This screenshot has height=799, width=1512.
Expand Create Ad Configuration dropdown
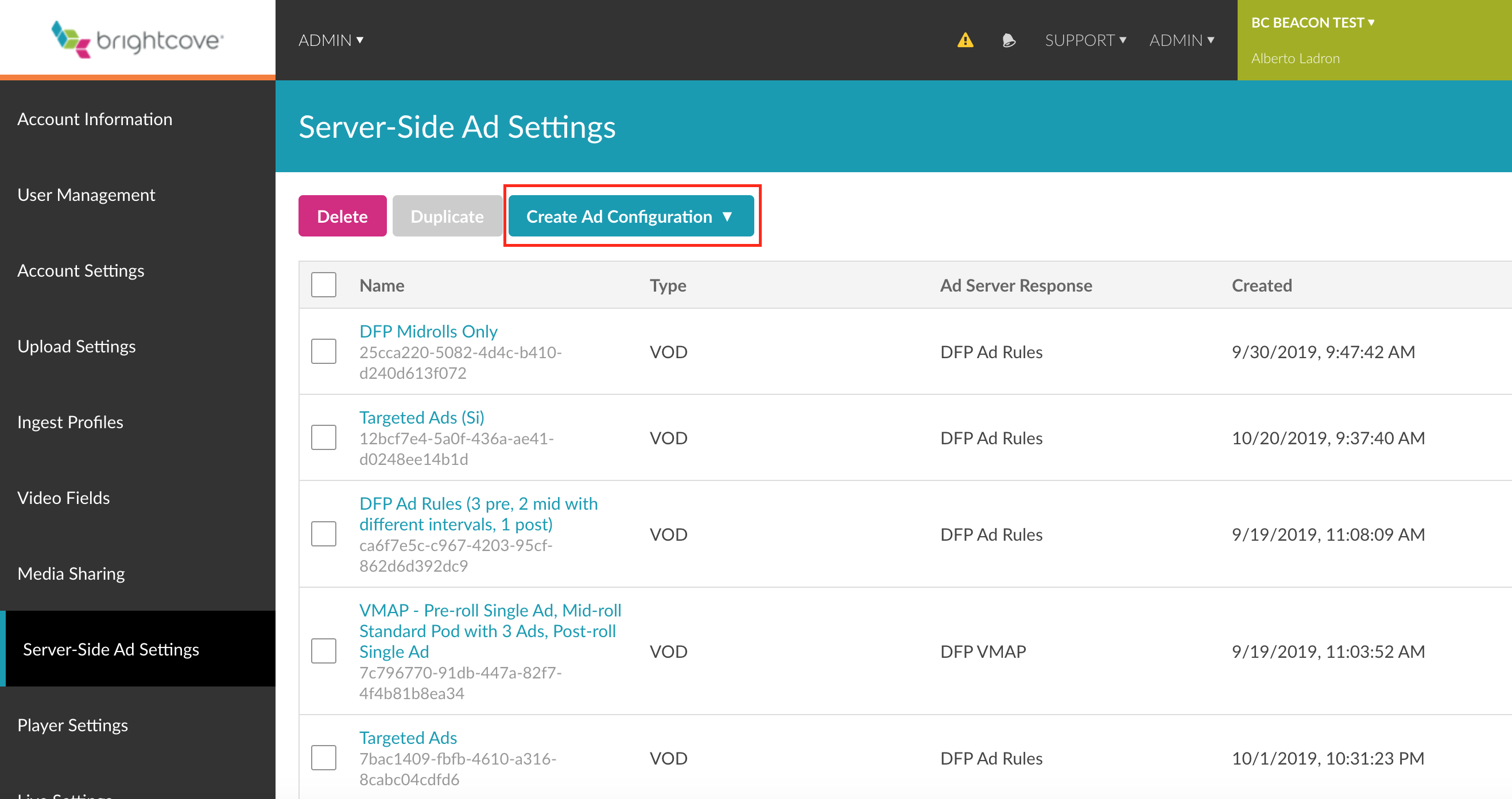coord(631,216)
